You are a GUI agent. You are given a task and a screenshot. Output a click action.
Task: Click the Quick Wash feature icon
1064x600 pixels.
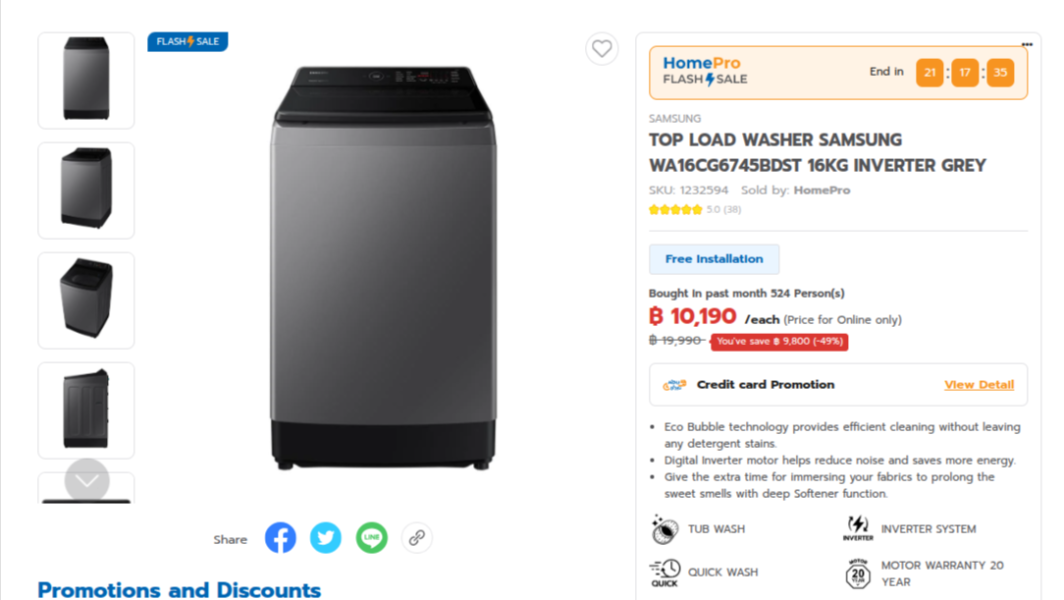coord(664,572)
